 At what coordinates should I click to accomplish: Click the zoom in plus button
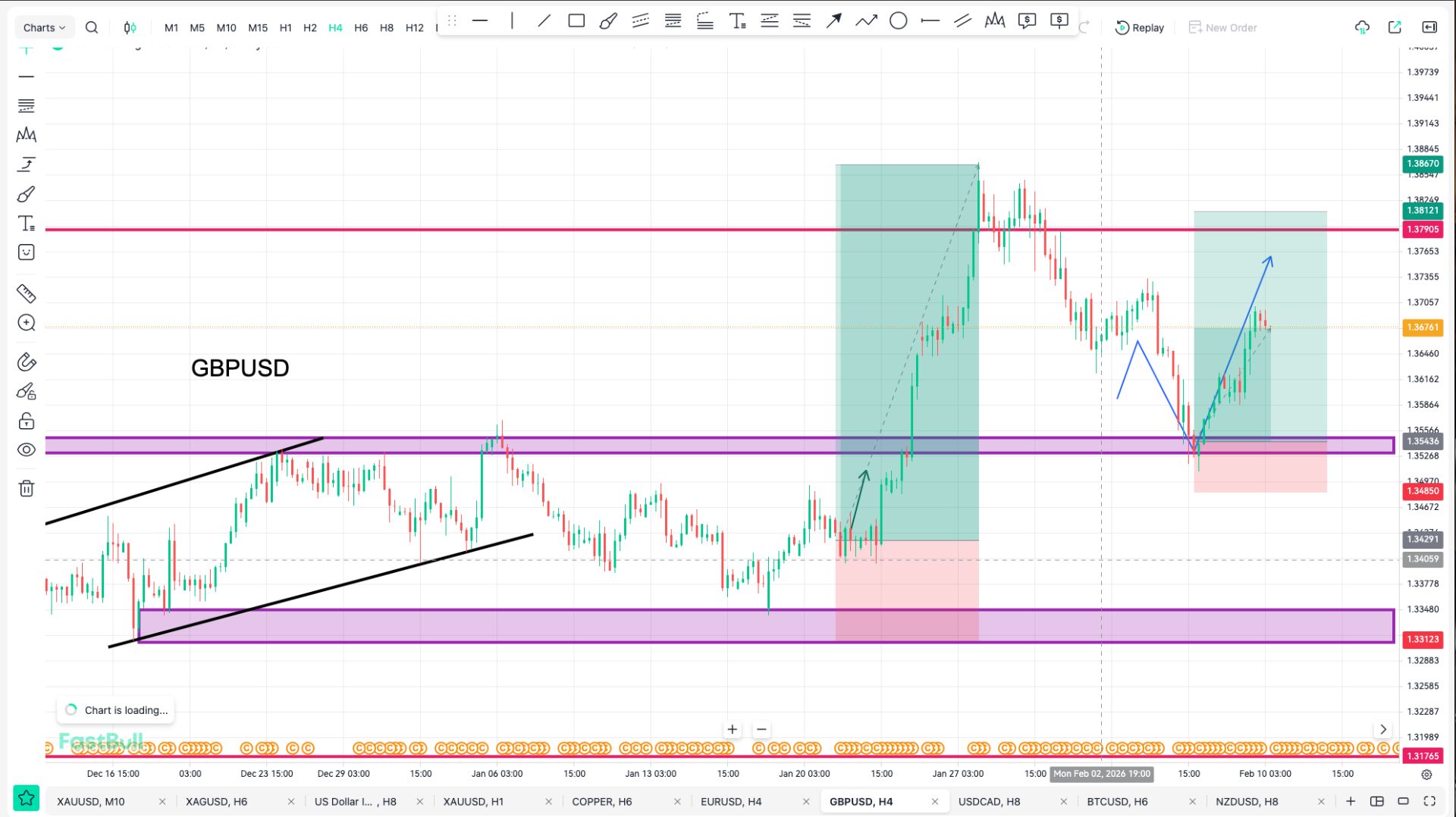(732, 729)
